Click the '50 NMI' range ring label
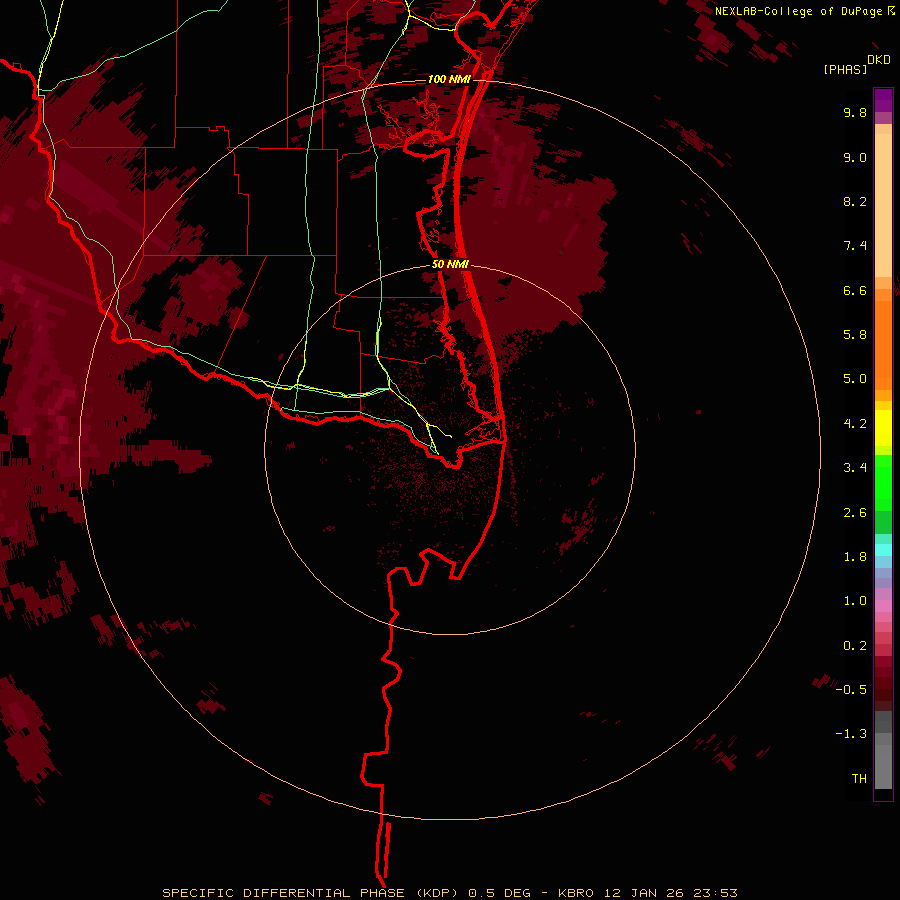900x900 pixels. 450,265
